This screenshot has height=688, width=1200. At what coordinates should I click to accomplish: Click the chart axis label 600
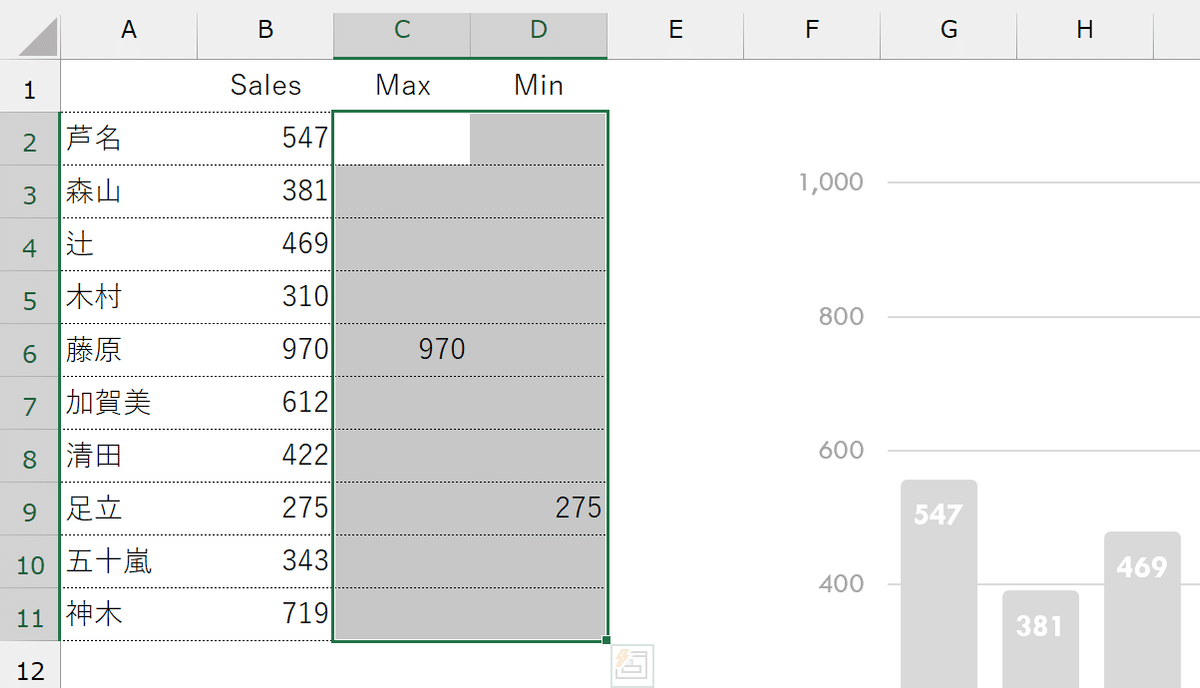(841, 451)
